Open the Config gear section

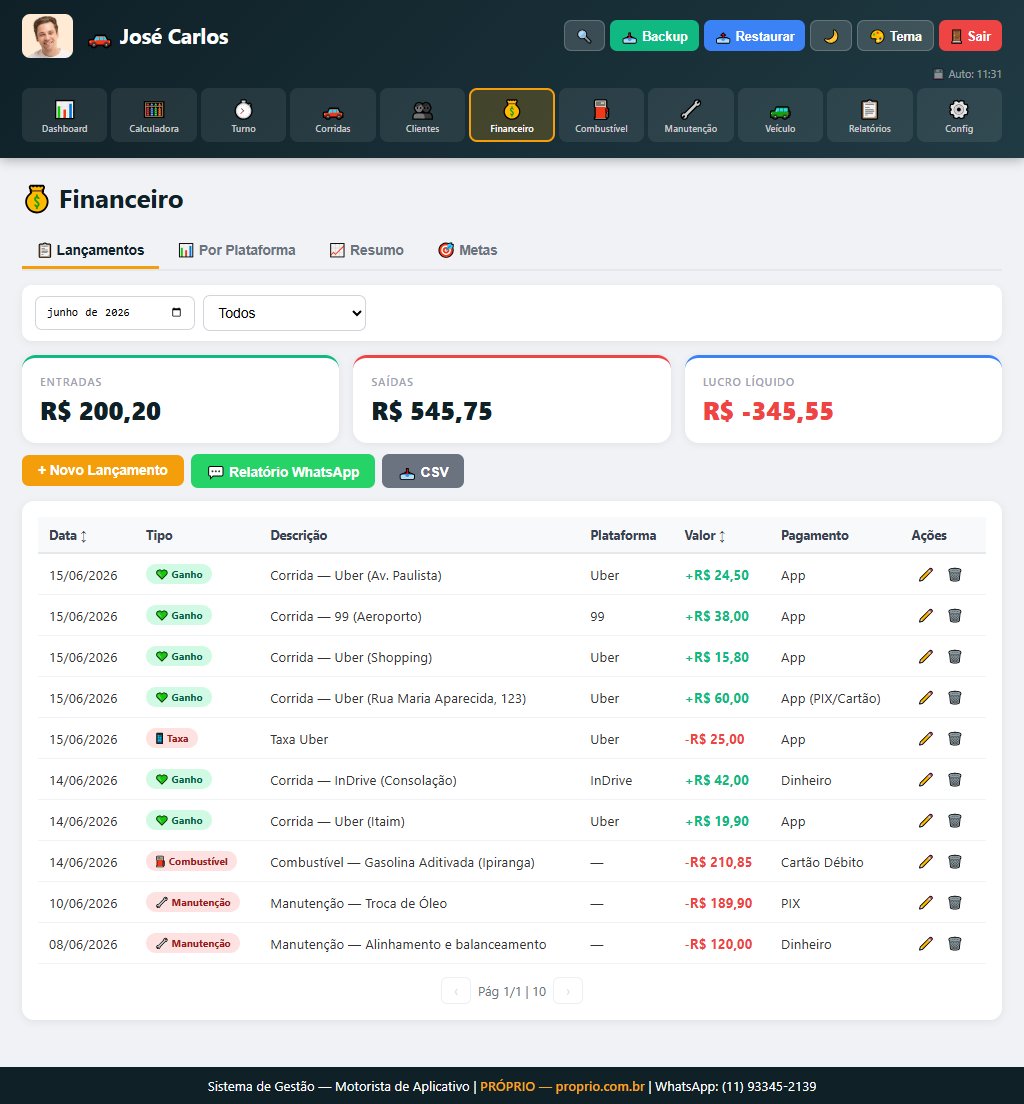click(x=959, y=115)
